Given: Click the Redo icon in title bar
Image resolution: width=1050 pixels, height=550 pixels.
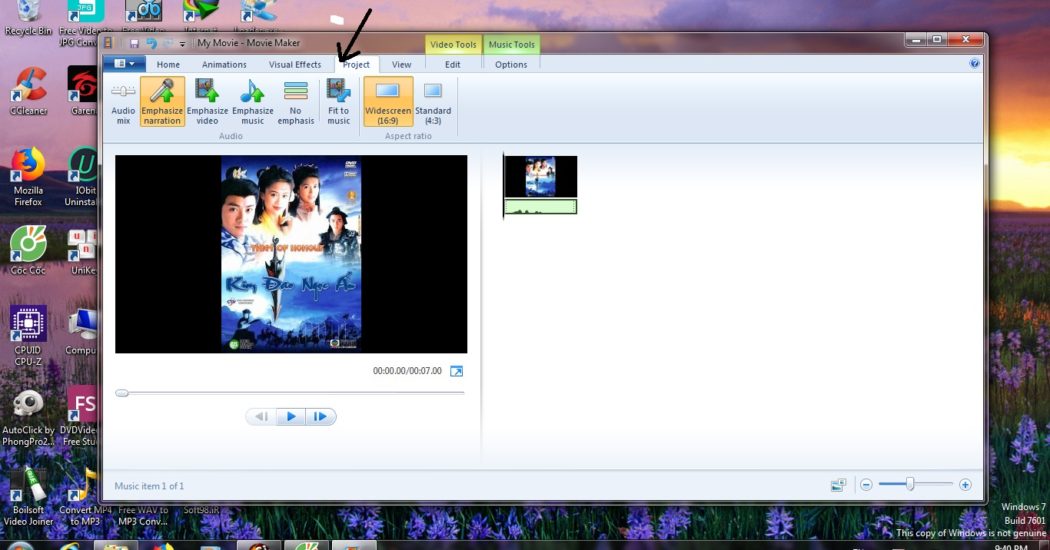Looking at the screenshot, I should [x=167, y=44].
